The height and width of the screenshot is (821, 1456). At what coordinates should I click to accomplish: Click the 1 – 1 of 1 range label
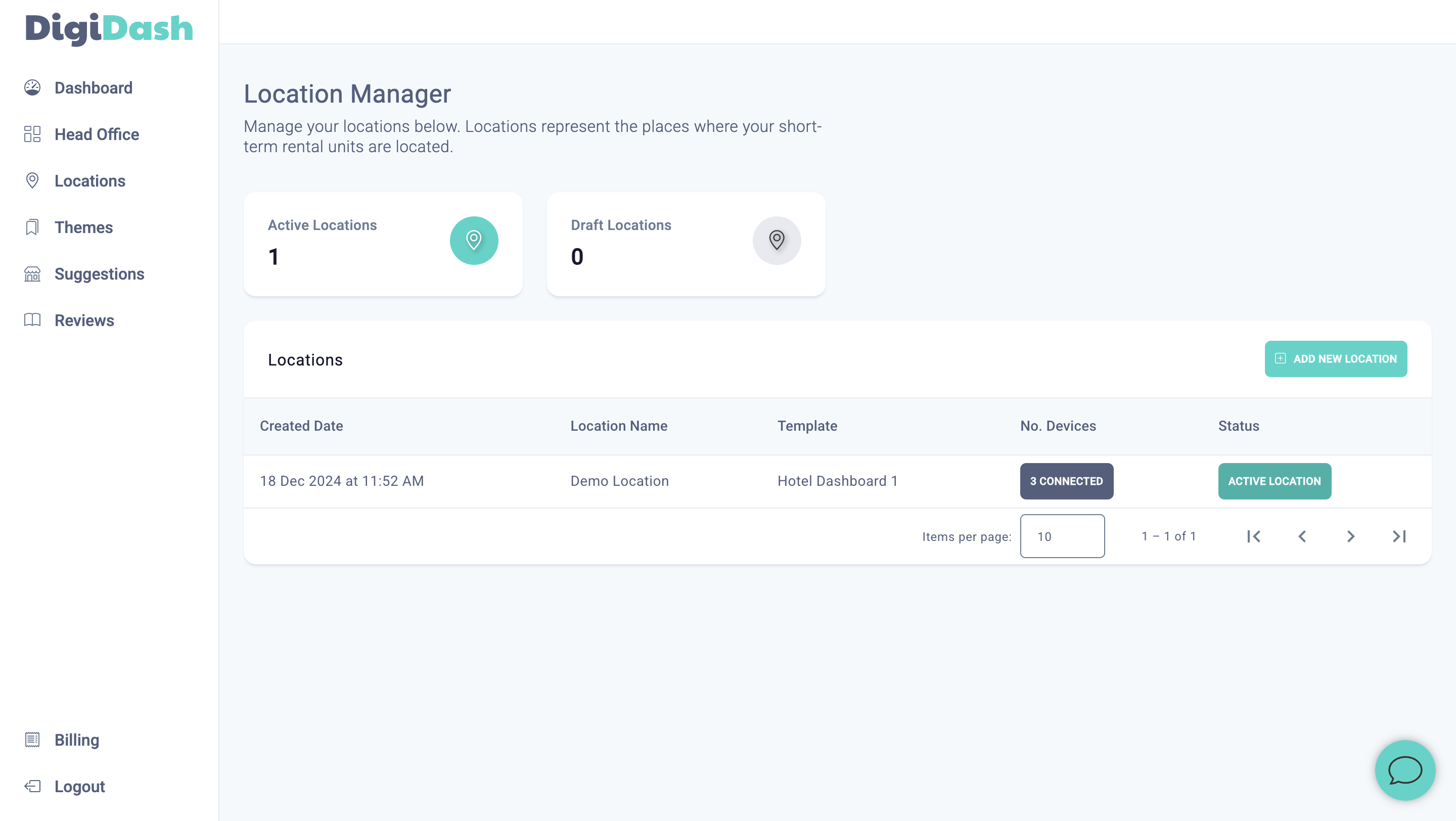pyautogui.click(x=1169, y=536)
